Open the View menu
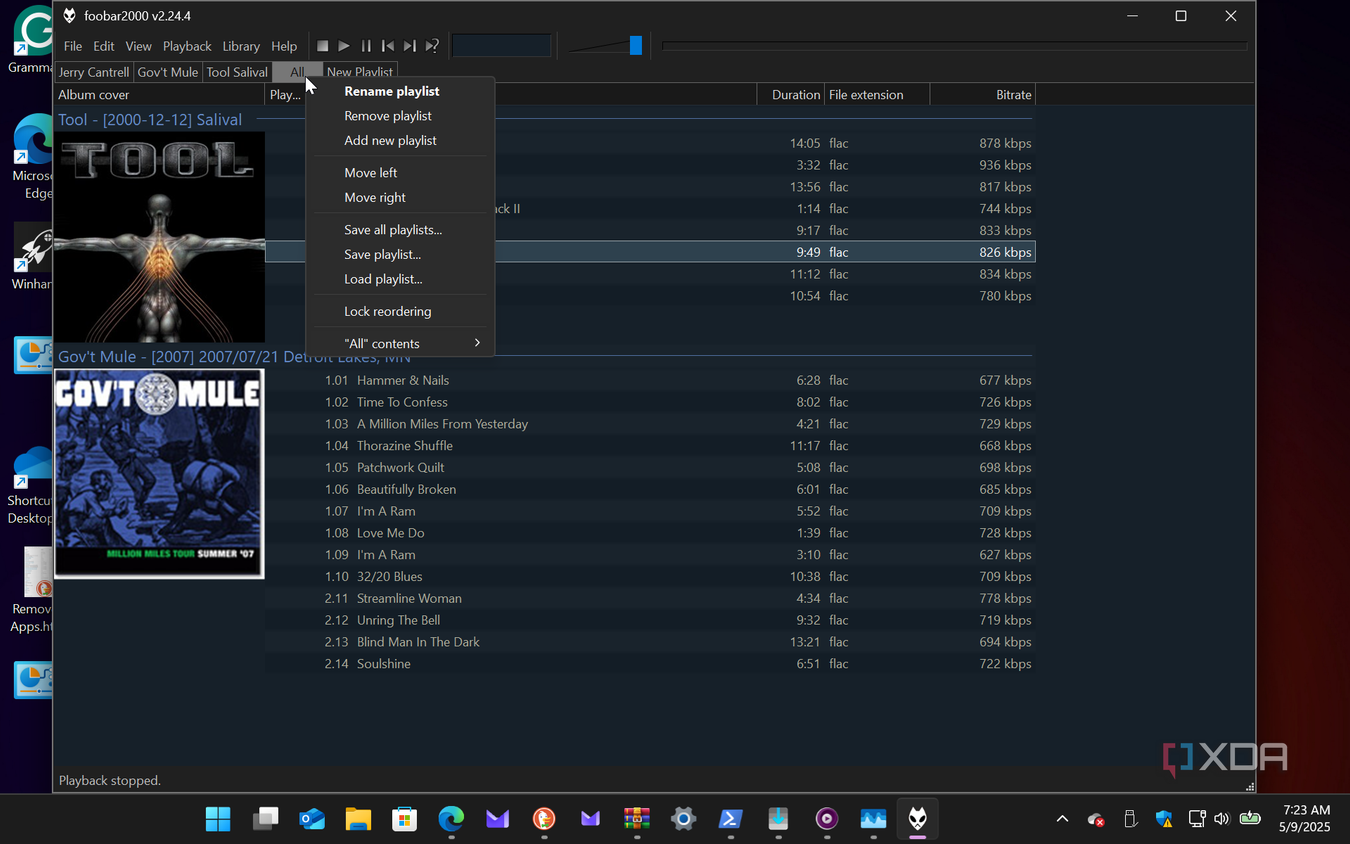 tap(138, 46)
